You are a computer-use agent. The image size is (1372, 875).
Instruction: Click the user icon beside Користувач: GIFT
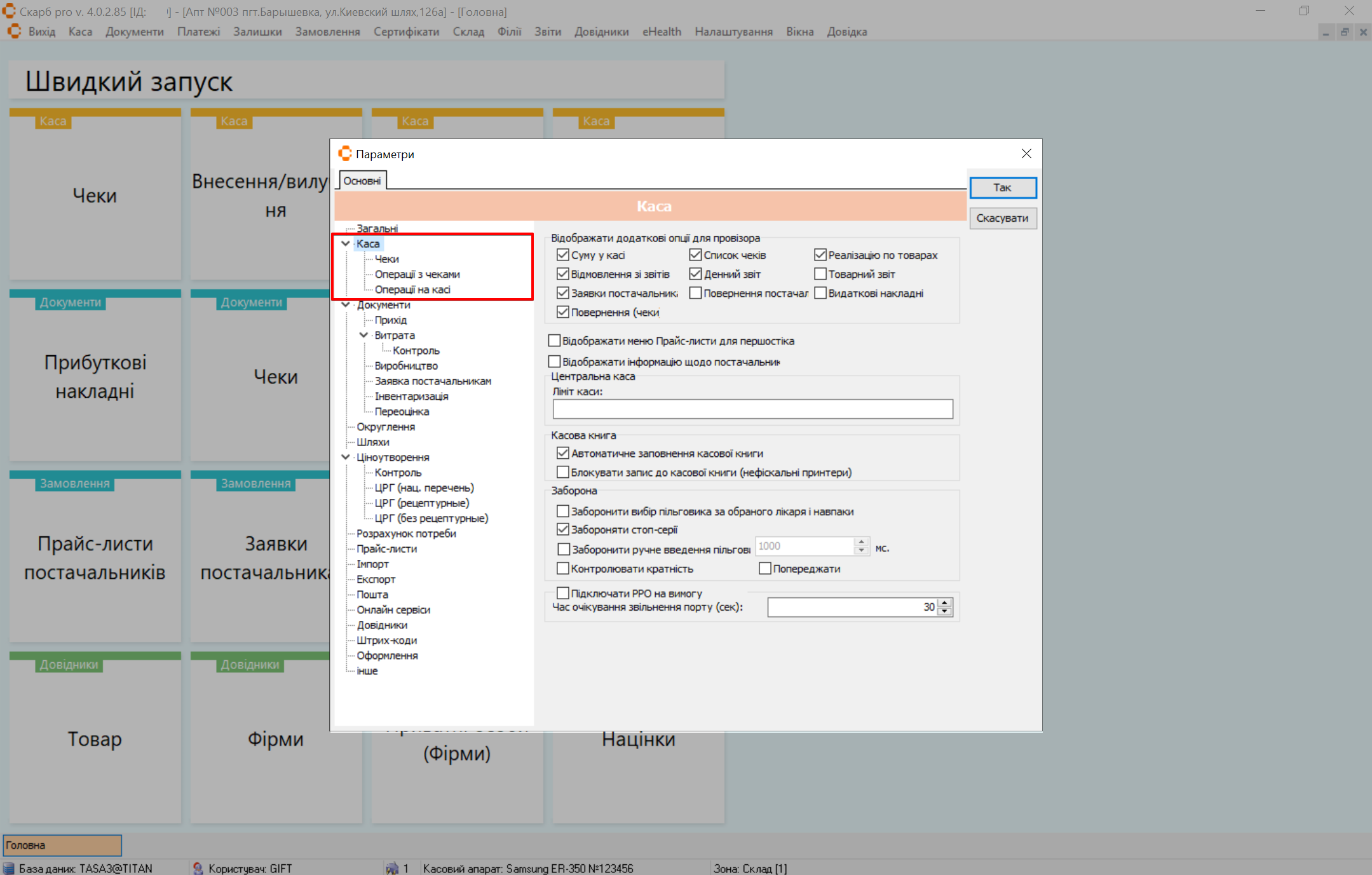tap(198, 868)
